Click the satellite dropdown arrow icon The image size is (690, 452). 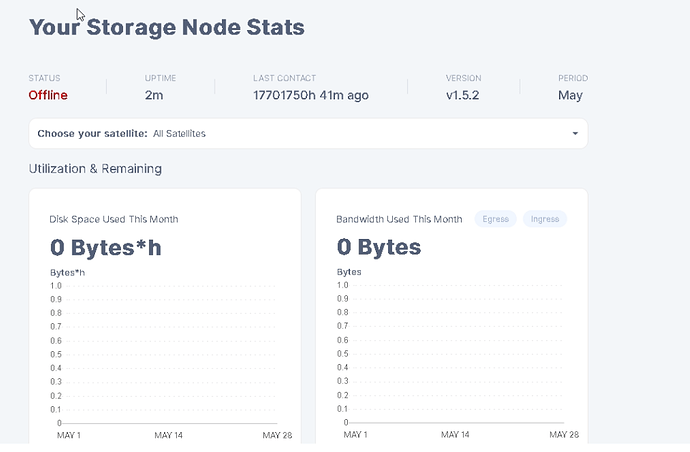[x=575, y=133]
